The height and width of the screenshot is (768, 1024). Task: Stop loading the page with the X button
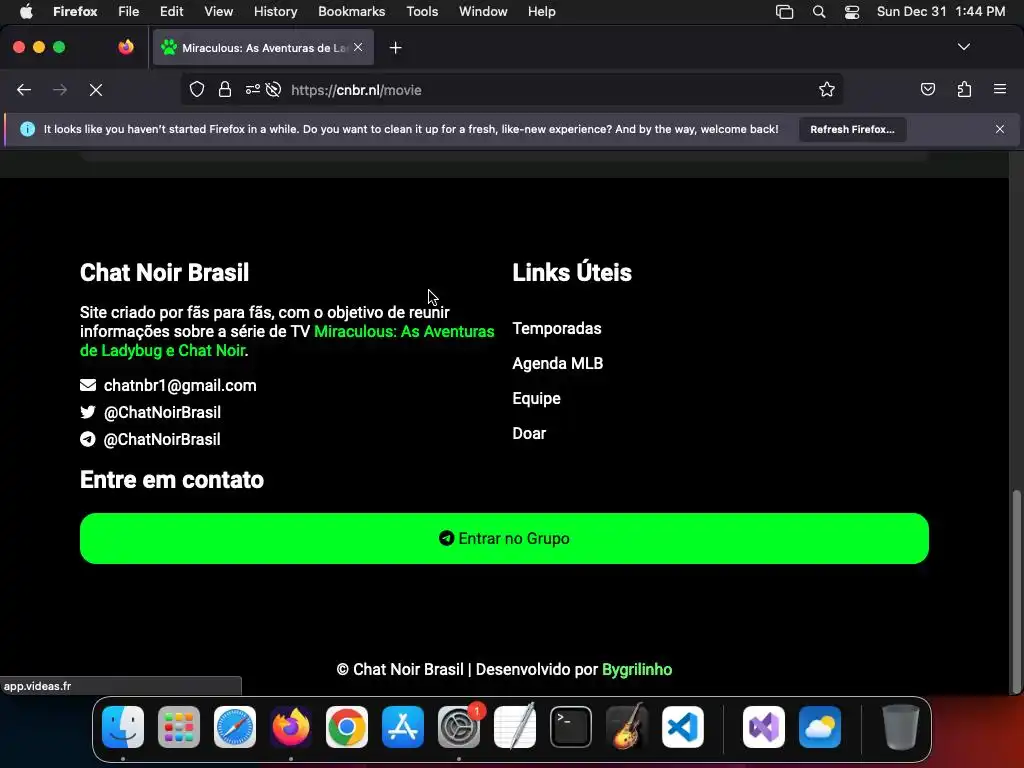96,89
